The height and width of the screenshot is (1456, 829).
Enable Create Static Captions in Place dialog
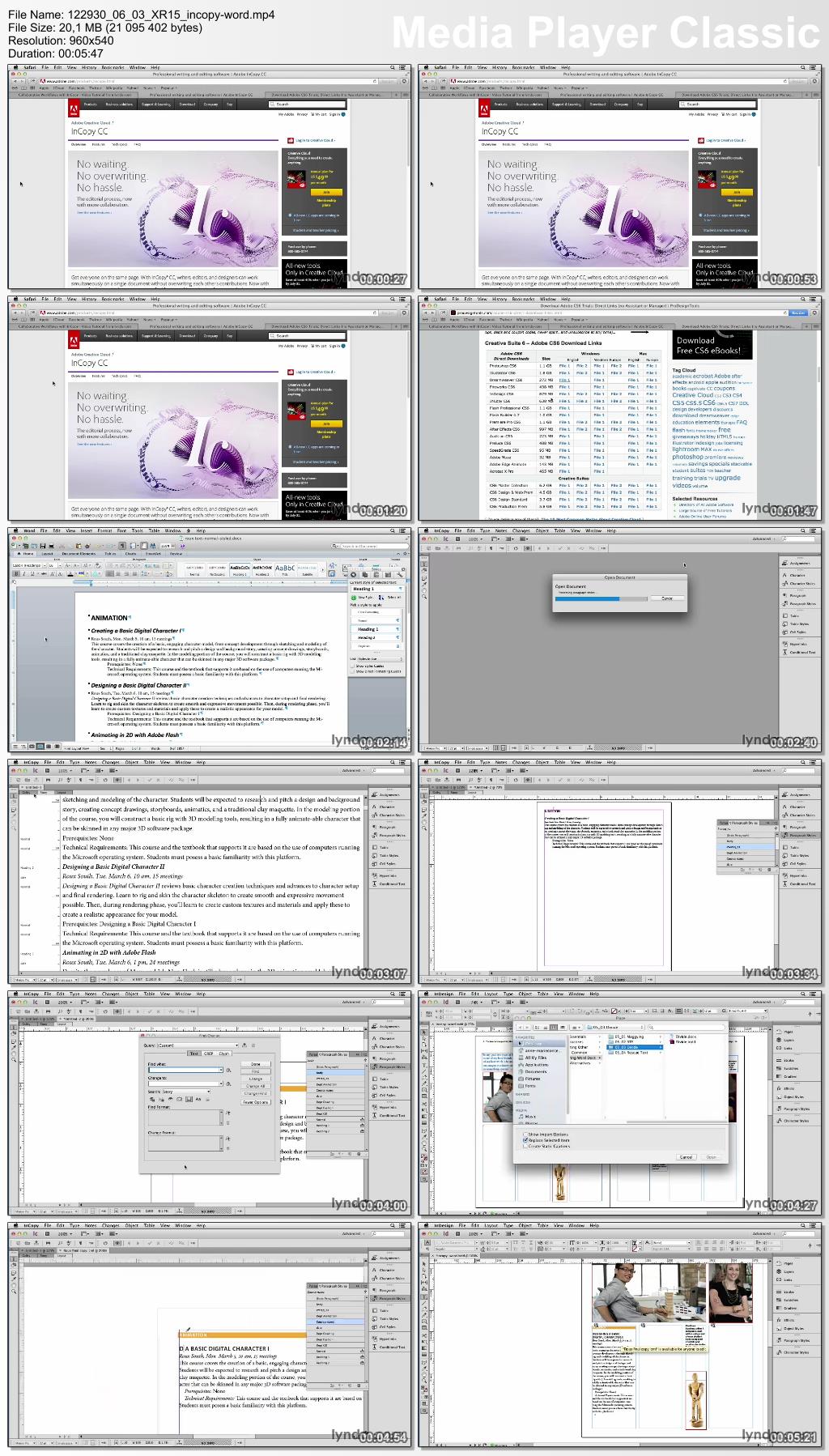pyautogui.click(x=525, y=1146)
